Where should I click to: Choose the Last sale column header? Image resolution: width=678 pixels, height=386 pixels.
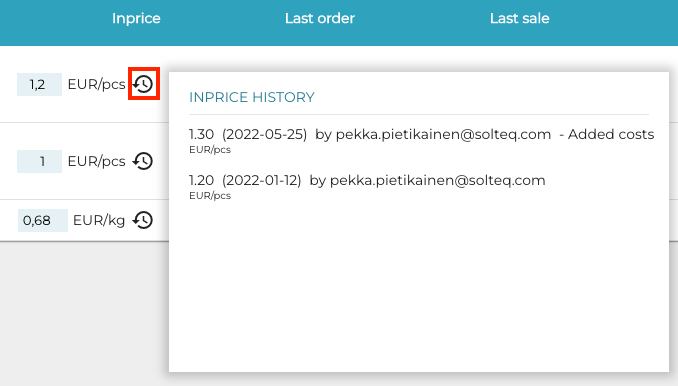pyautogui.click(x=519, y=18)
